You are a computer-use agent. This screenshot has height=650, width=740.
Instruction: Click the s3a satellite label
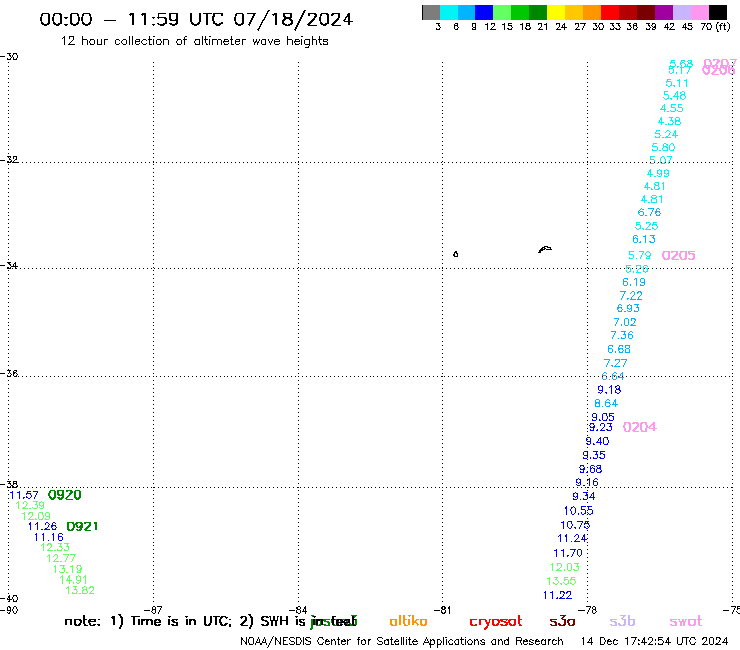[x=562, y=621]
